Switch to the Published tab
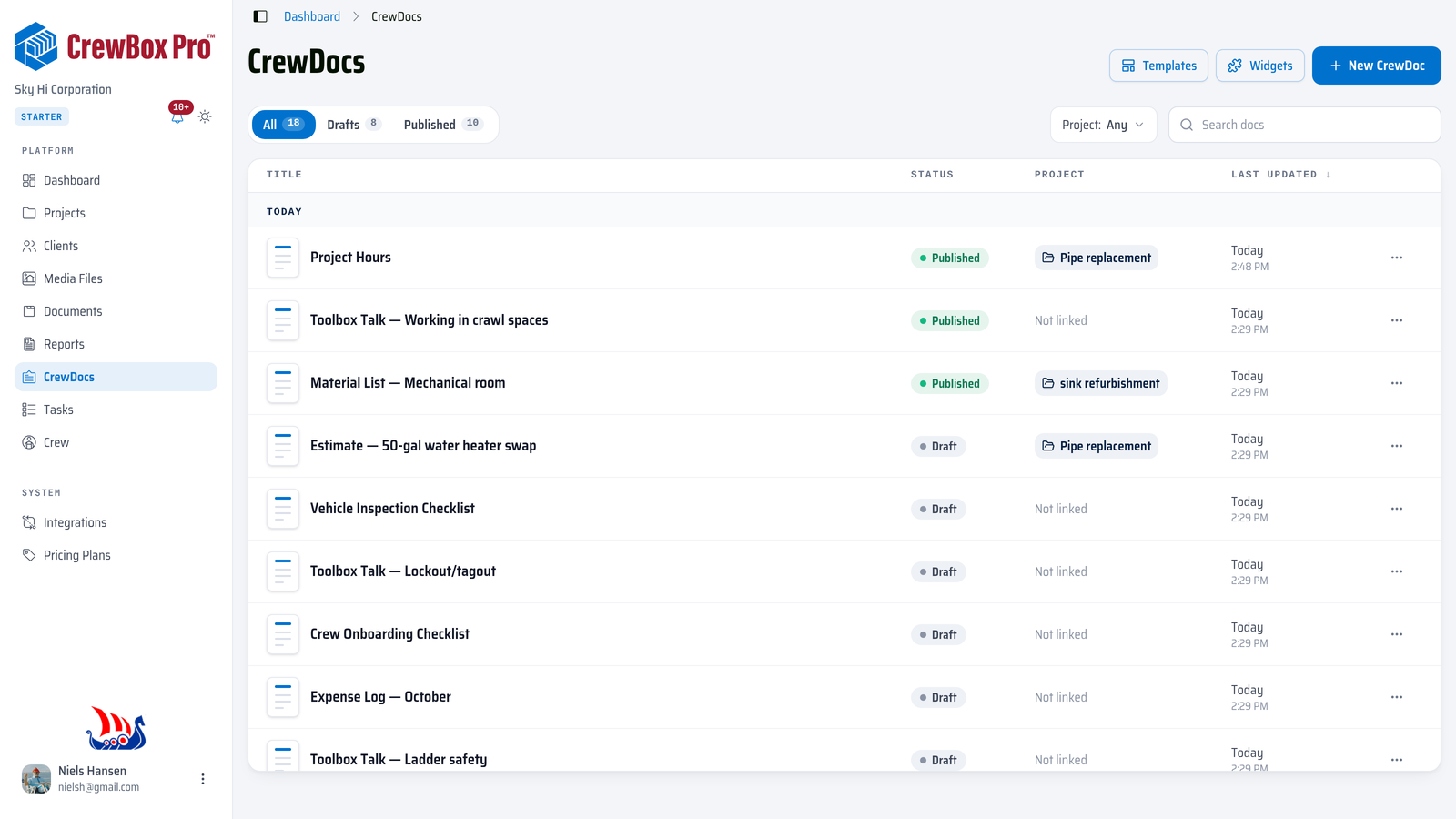Screen dimensions: 1456x819 point(443,125)
